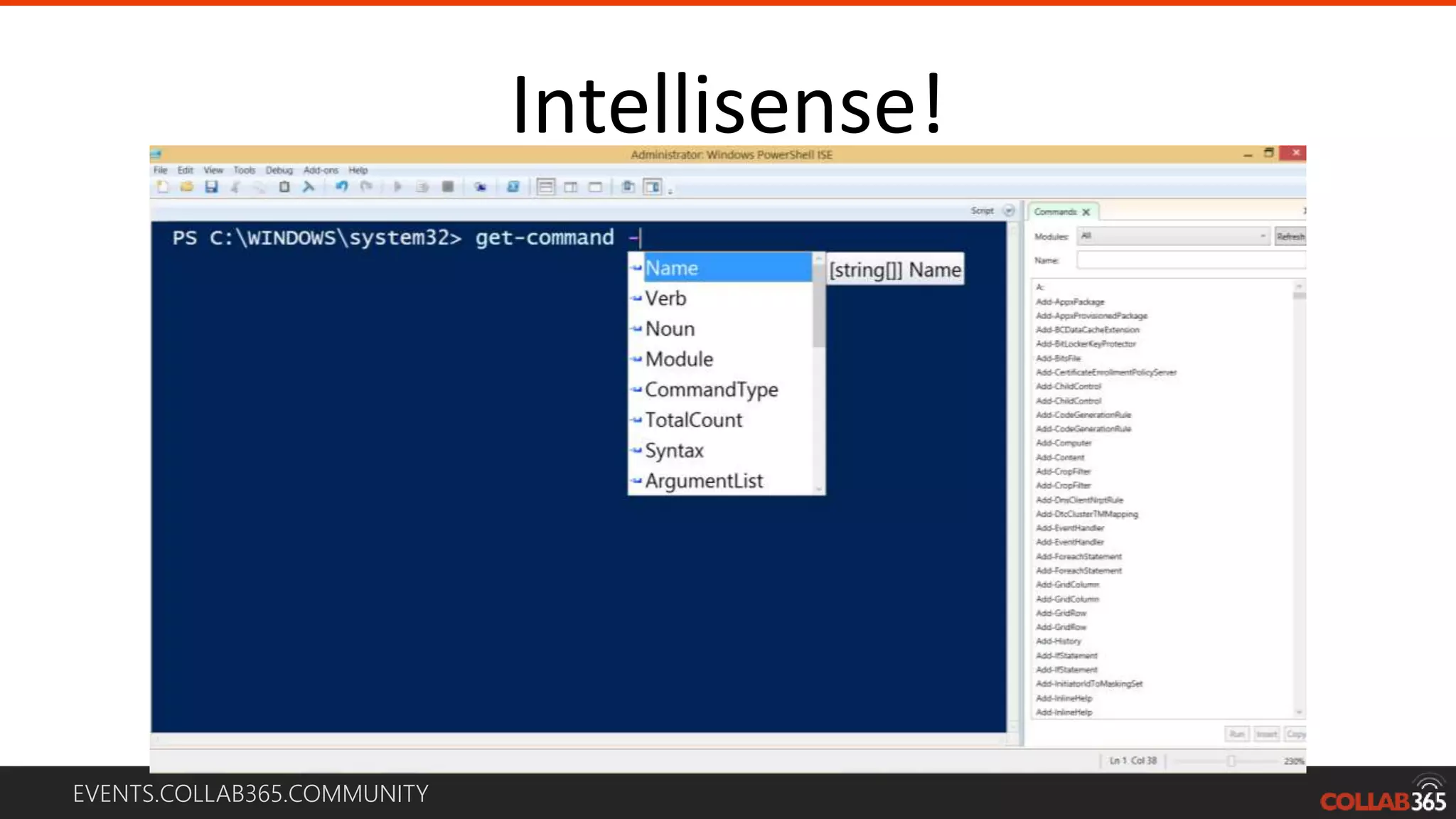
Task: Select Add-BitLockerKeyProtector in the command list
Action: 1086,344
